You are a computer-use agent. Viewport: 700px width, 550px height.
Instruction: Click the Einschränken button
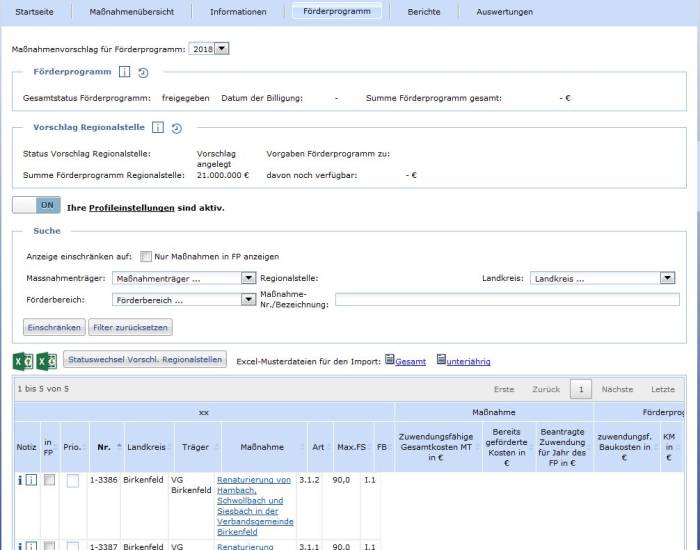pyautogui.click(x=54, y=327)
